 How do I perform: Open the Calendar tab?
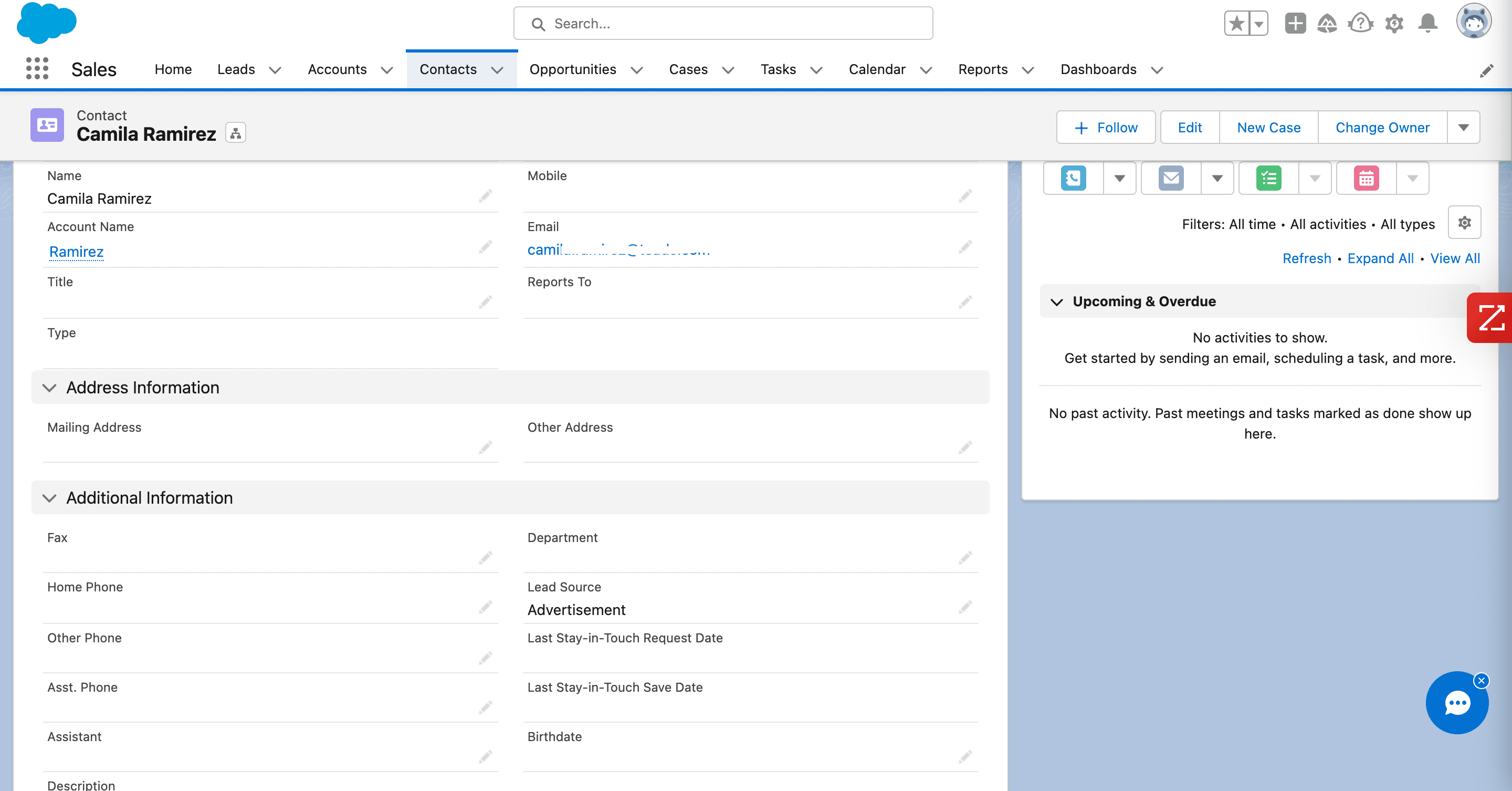point(877,69)
